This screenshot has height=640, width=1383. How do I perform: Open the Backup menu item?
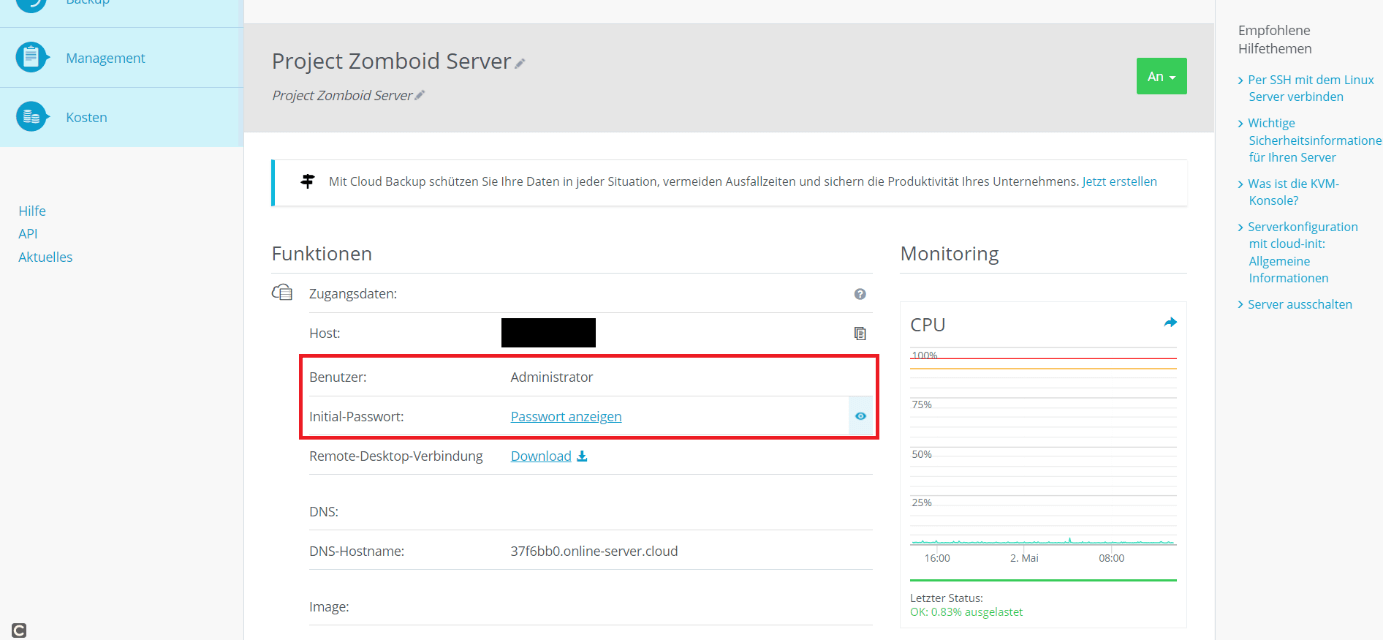tap(88, 3)
